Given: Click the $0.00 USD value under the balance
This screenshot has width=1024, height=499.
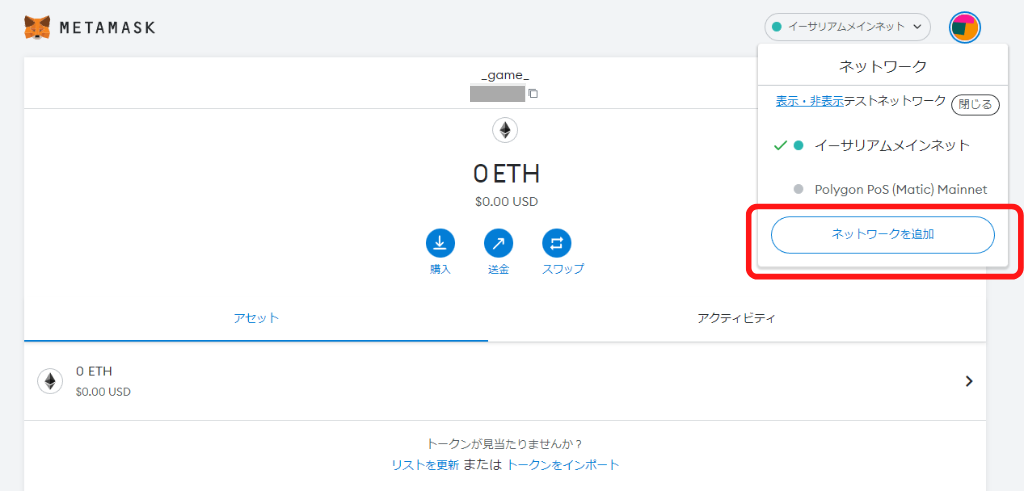Looking at the screenshot, I should pos(506,202).
